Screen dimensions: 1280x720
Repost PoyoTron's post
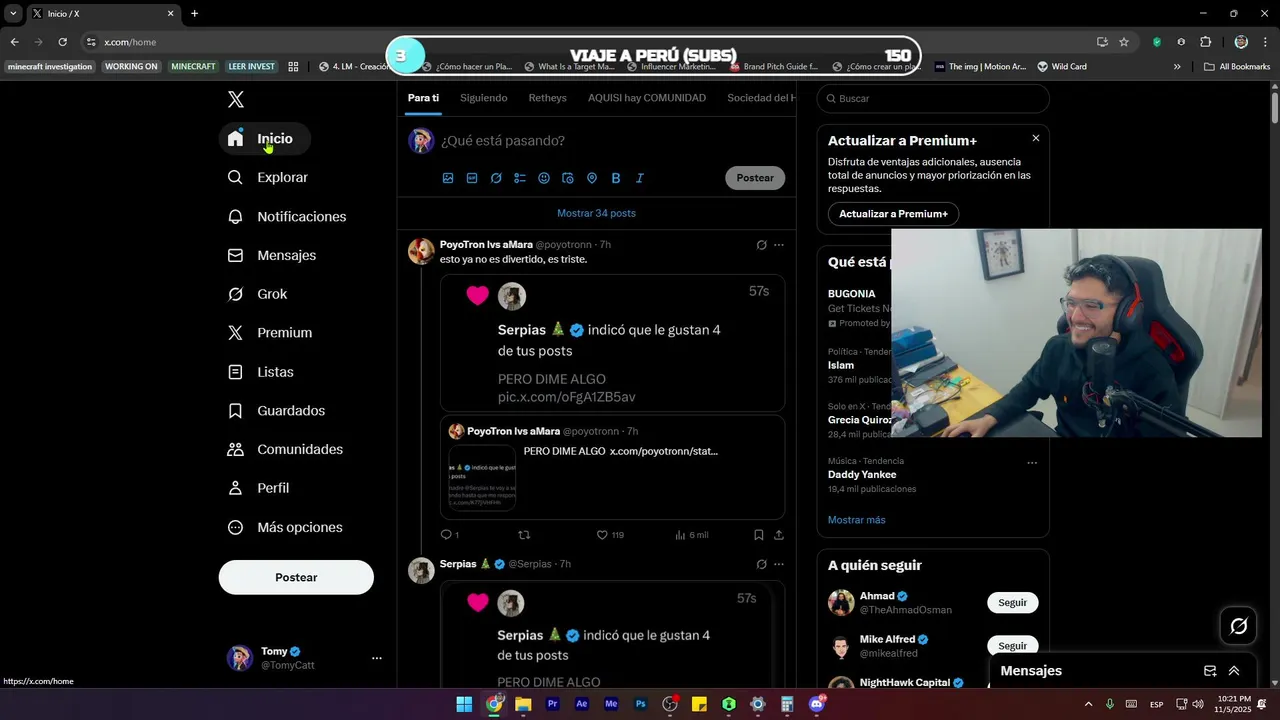[524, 535]
